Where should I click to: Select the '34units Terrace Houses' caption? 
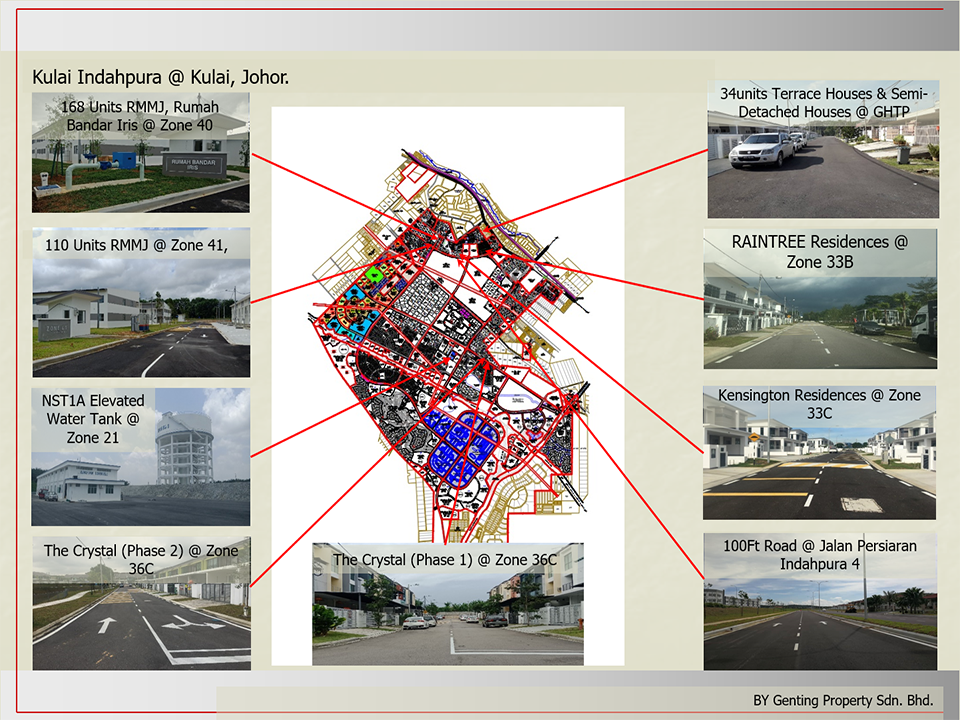823,103
